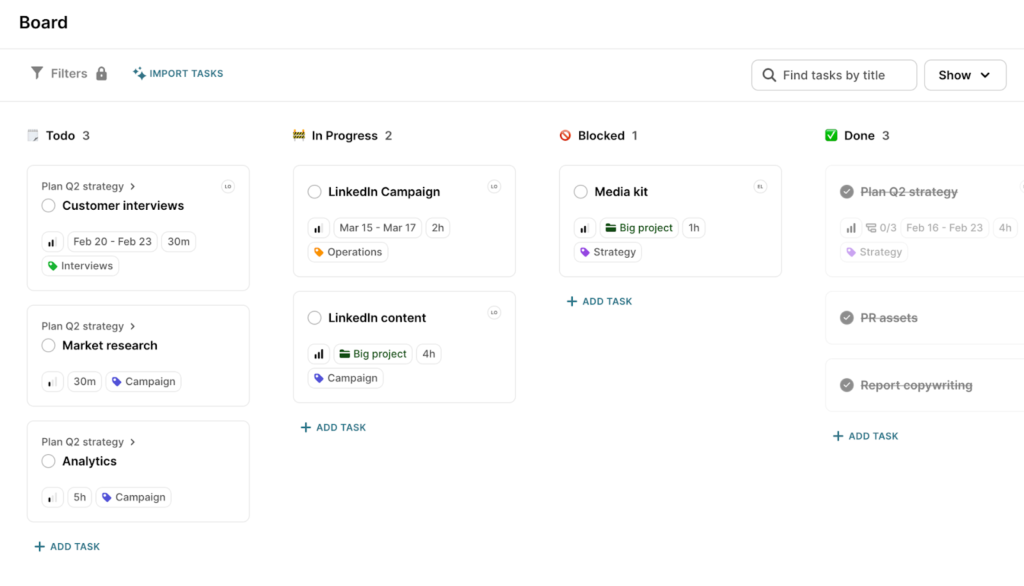Image resolution: width=1024 pixels, height=586 pixels.
Task: Click Add Task under the Todo column
Action: pos(67,547)
